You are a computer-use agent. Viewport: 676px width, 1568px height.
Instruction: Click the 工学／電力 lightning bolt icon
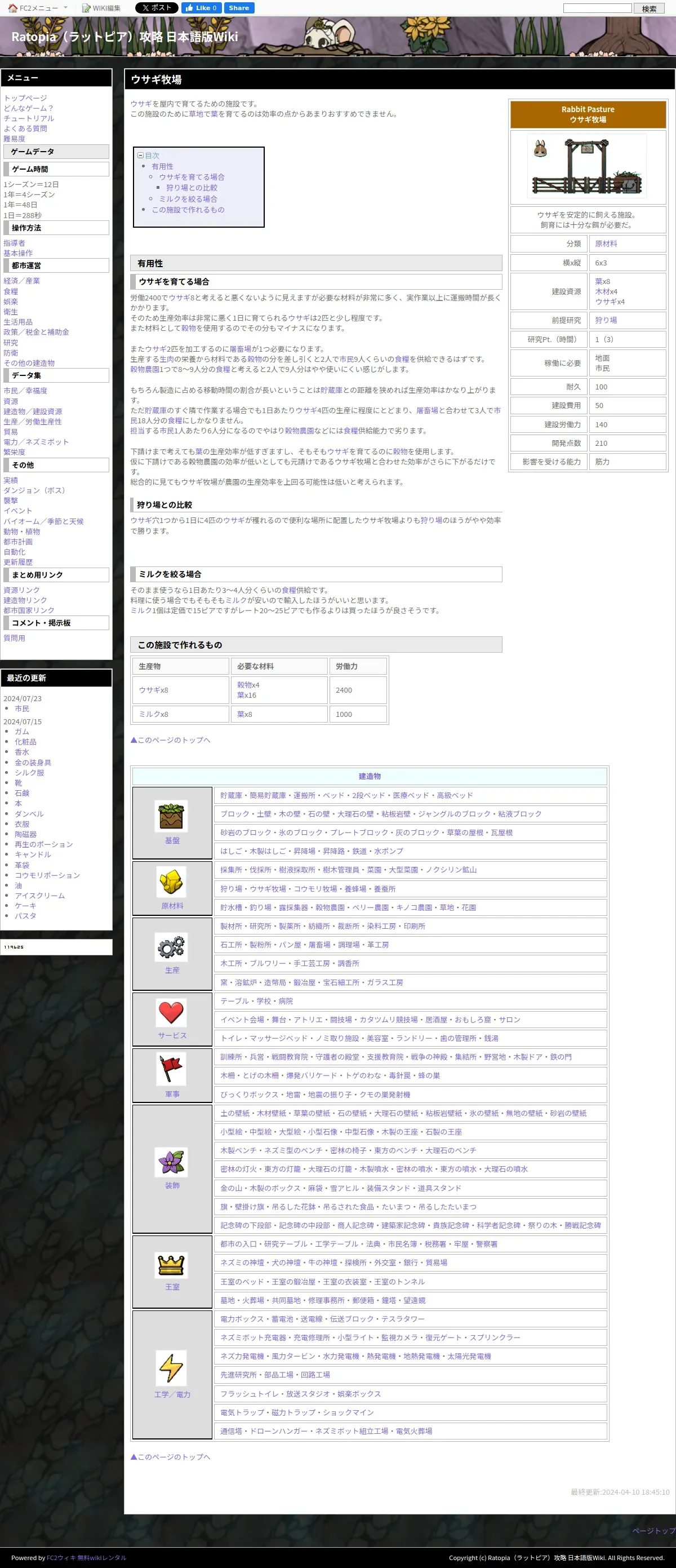172,1367
